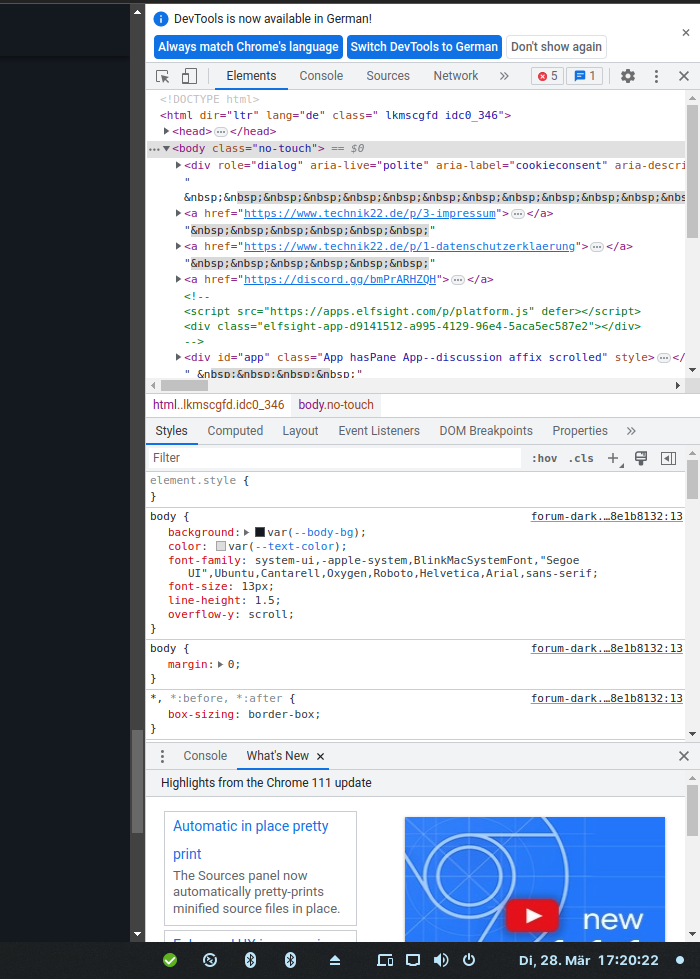
Task: Expand the head element node
Action: tap(166, 131)
